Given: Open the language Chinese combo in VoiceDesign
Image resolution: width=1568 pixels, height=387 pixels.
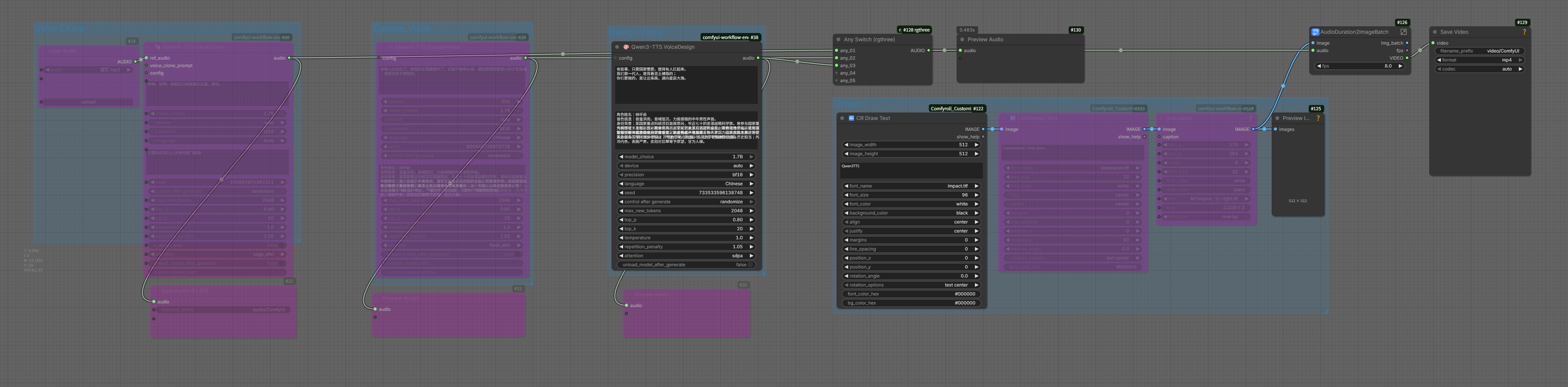Looking at the screenshot, I should (x=686, y=184).
